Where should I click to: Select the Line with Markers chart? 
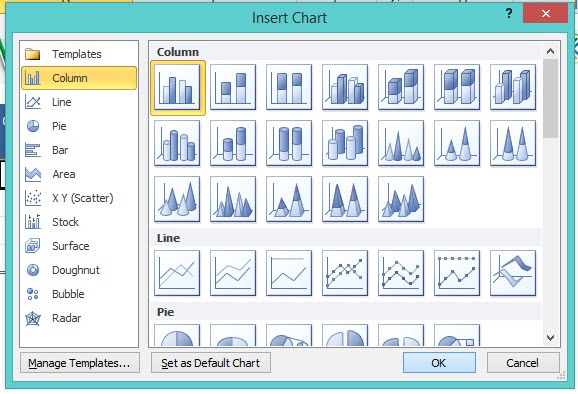coord(345,273)
